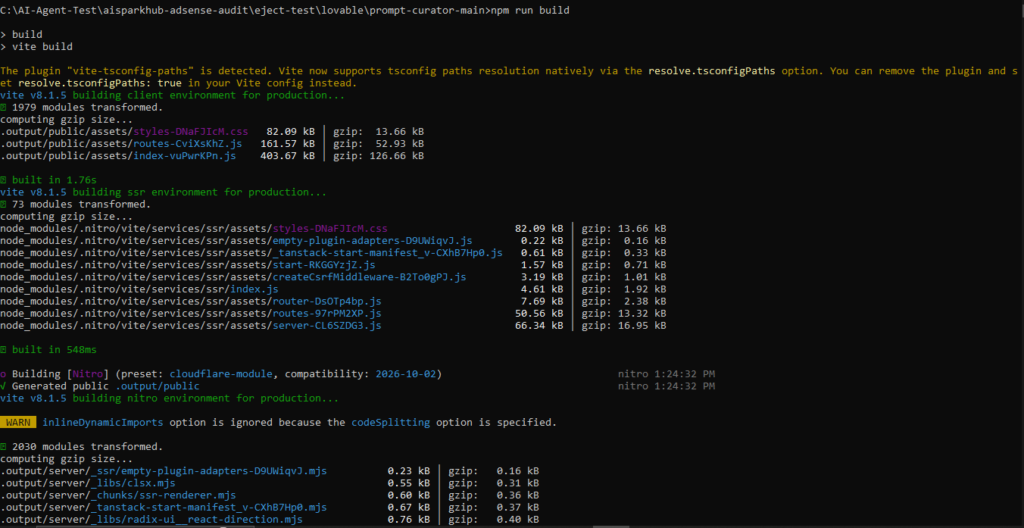This screenshot has height=528, width=1024.
Task: Click '1979 modules transformed.' line
Action: tap(82, 108)
